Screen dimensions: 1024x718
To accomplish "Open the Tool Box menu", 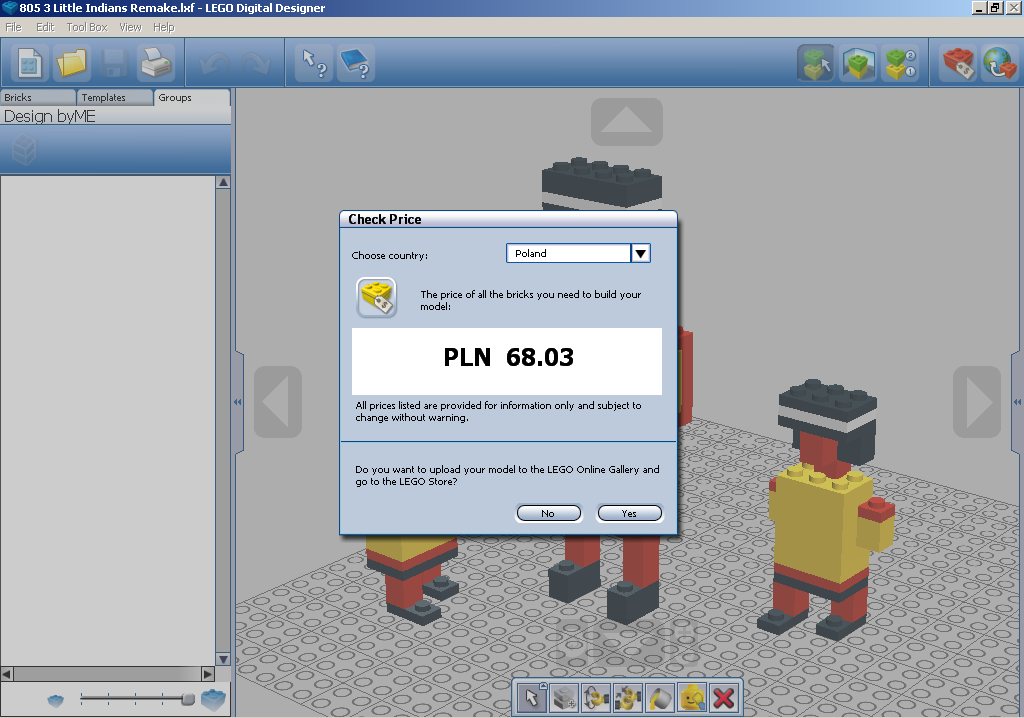I will click(x=87, y=27).
